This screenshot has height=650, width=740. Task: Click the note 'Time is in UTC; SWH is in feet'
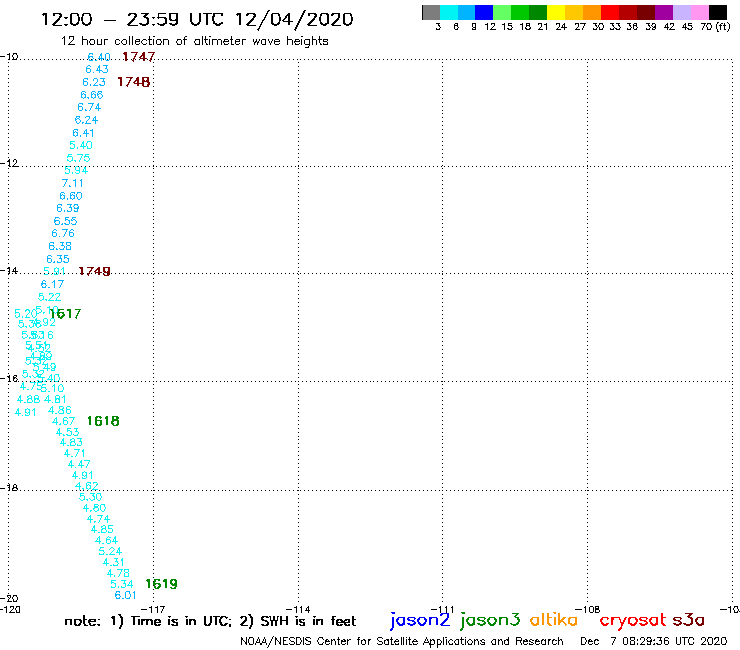(210, 621)
